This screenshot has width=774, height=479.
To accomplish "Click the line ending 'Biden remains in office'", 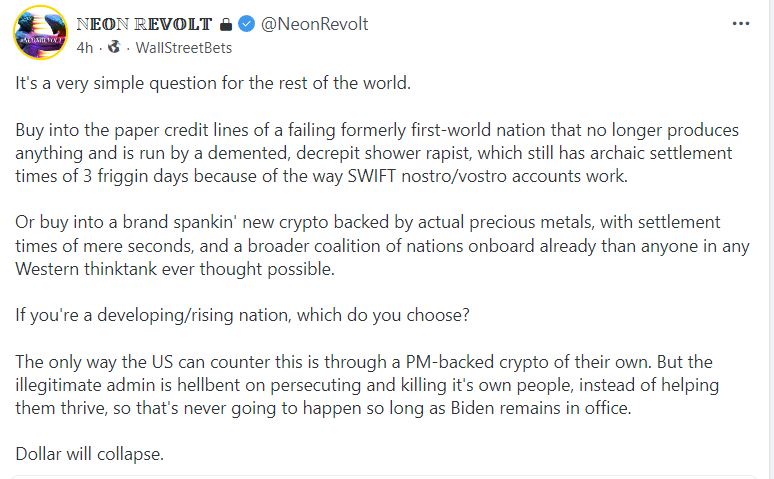I will 323,408.
